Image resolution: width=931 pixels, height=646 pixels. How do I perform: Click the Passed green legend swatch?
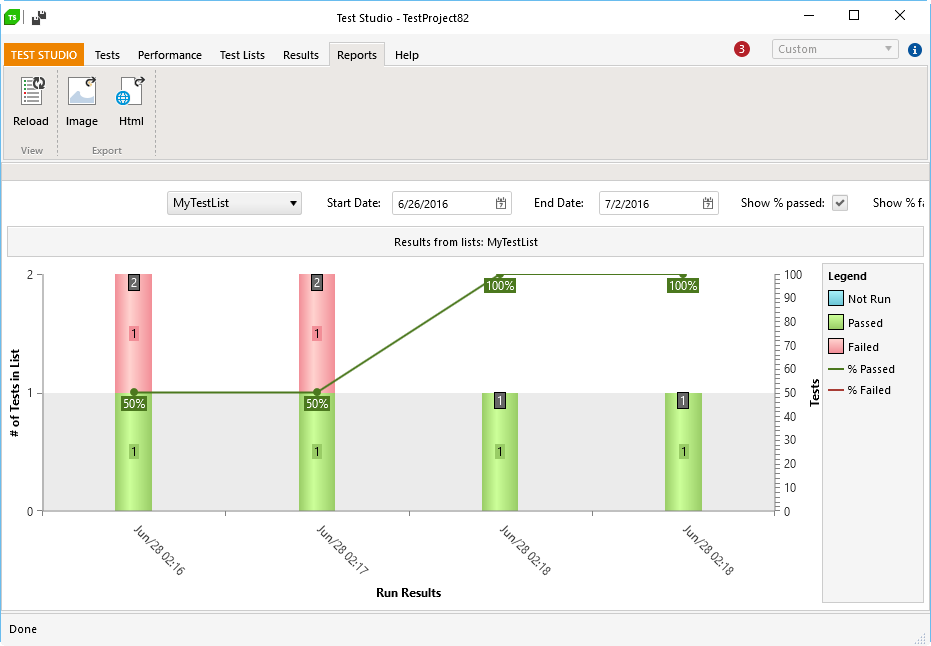(836, 322)
